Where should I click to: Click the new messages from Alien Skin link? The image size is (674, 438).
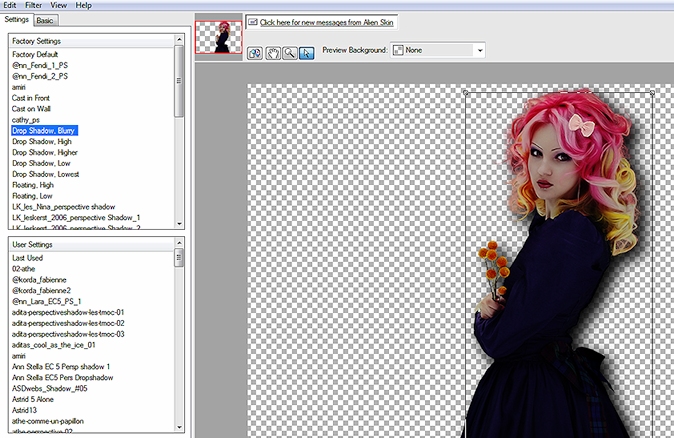pos(326,22)
